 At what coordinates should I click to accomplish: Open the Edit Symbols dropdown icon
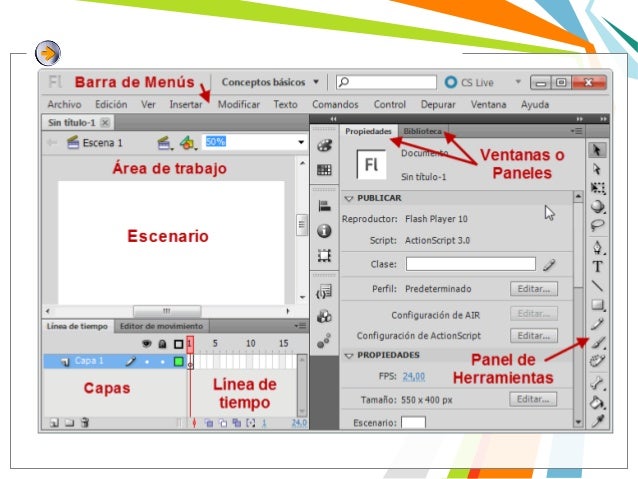188,143
